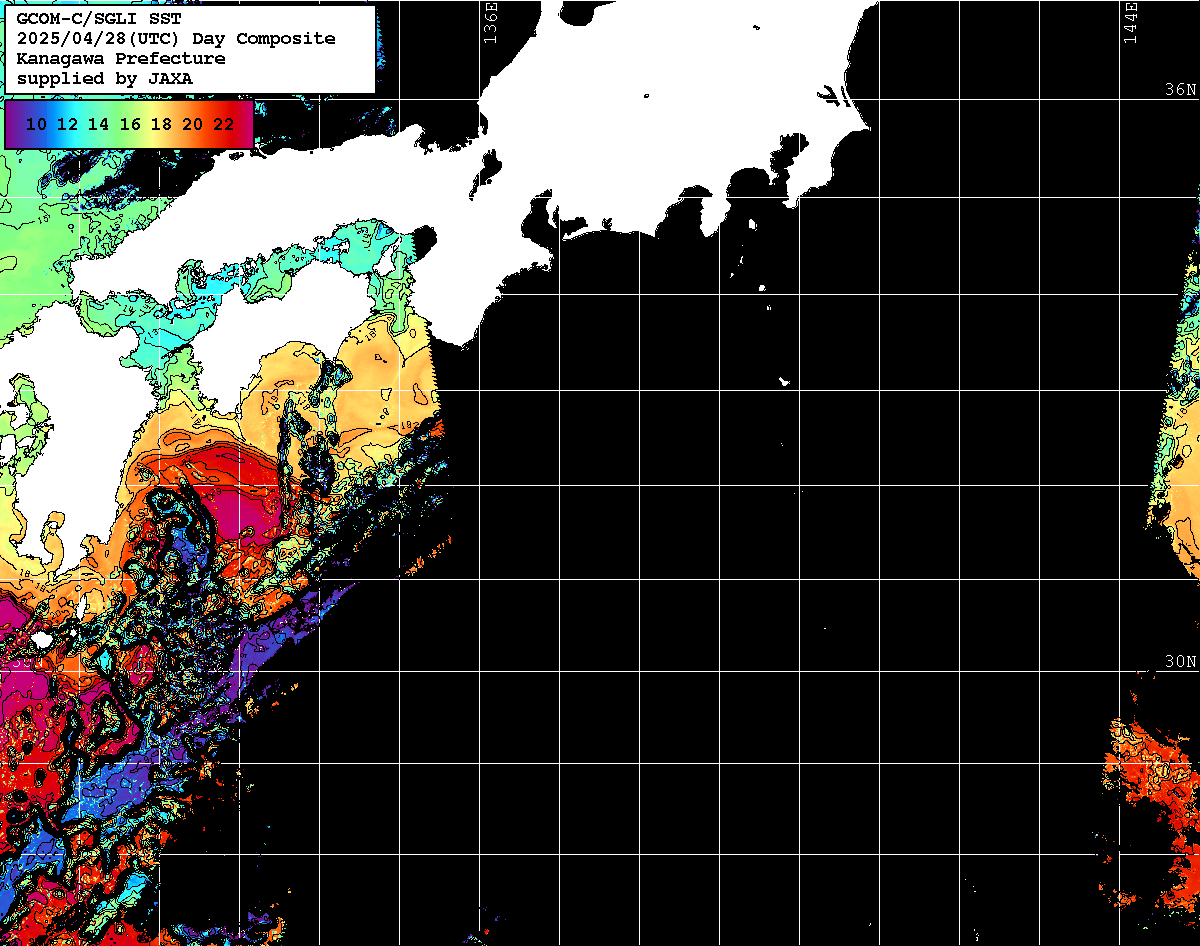The image size is (1200, 946).
Task: Click the 20 value on the temperature legend
Action: 193,125
